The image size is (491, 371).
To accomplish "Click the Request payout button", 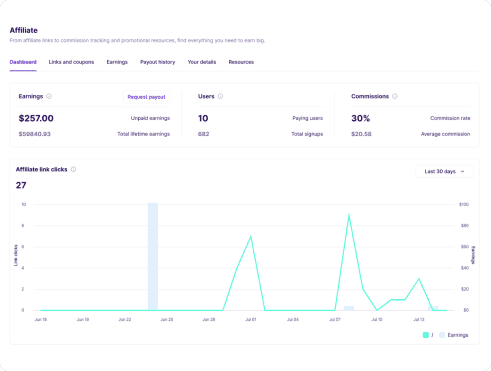I will (x=146, y=97).
